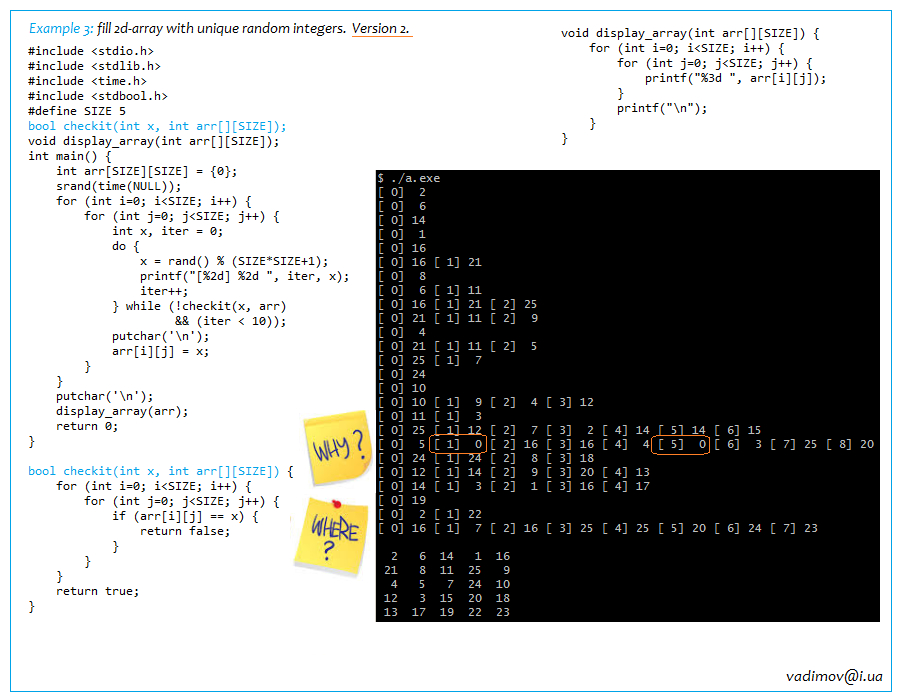Click the 'void display_array' prototype ending with semicolon
Viewport: 900px width, 700px height.
tap(153, 141)
